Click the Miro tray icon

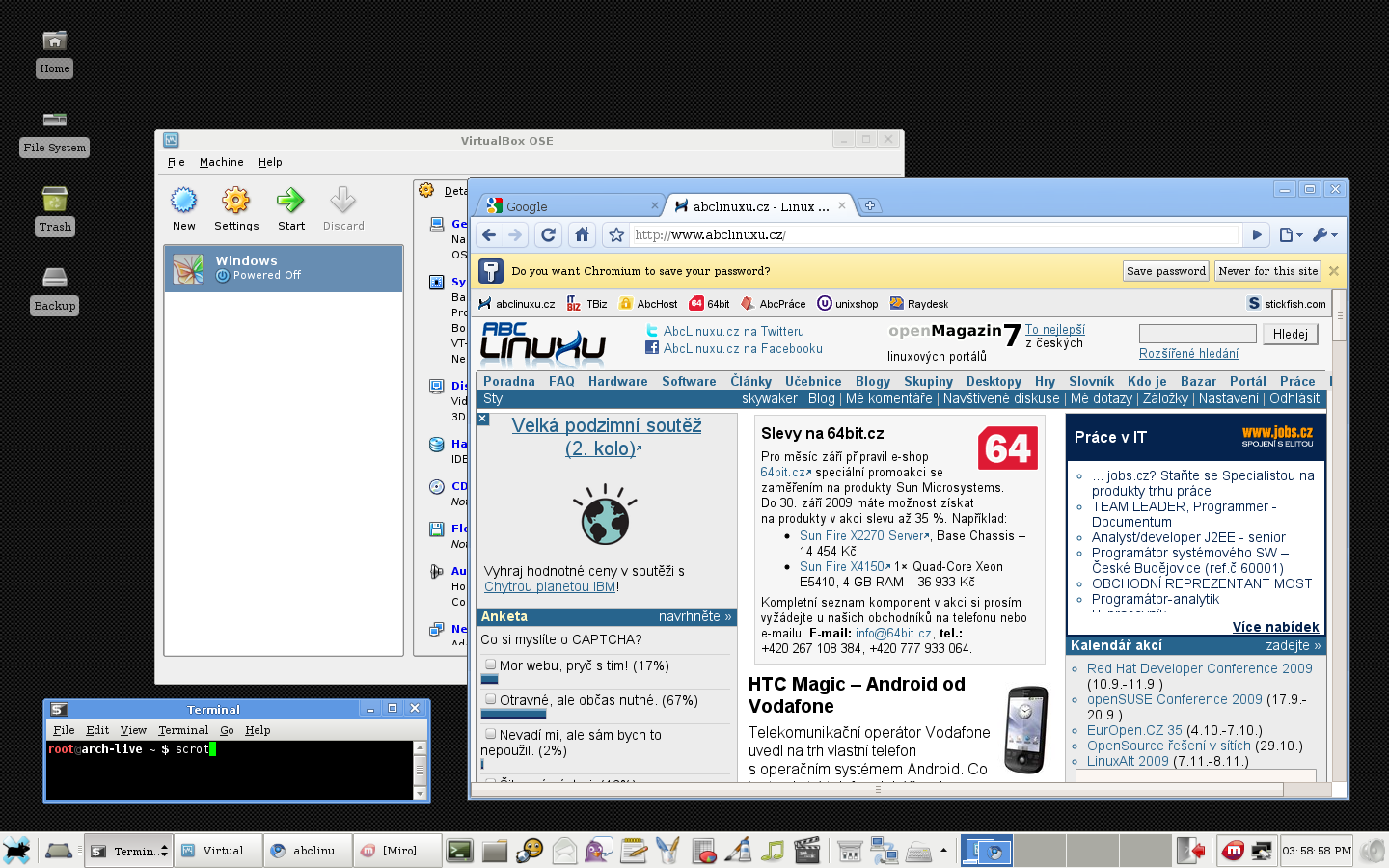(x=1233, y=851)
